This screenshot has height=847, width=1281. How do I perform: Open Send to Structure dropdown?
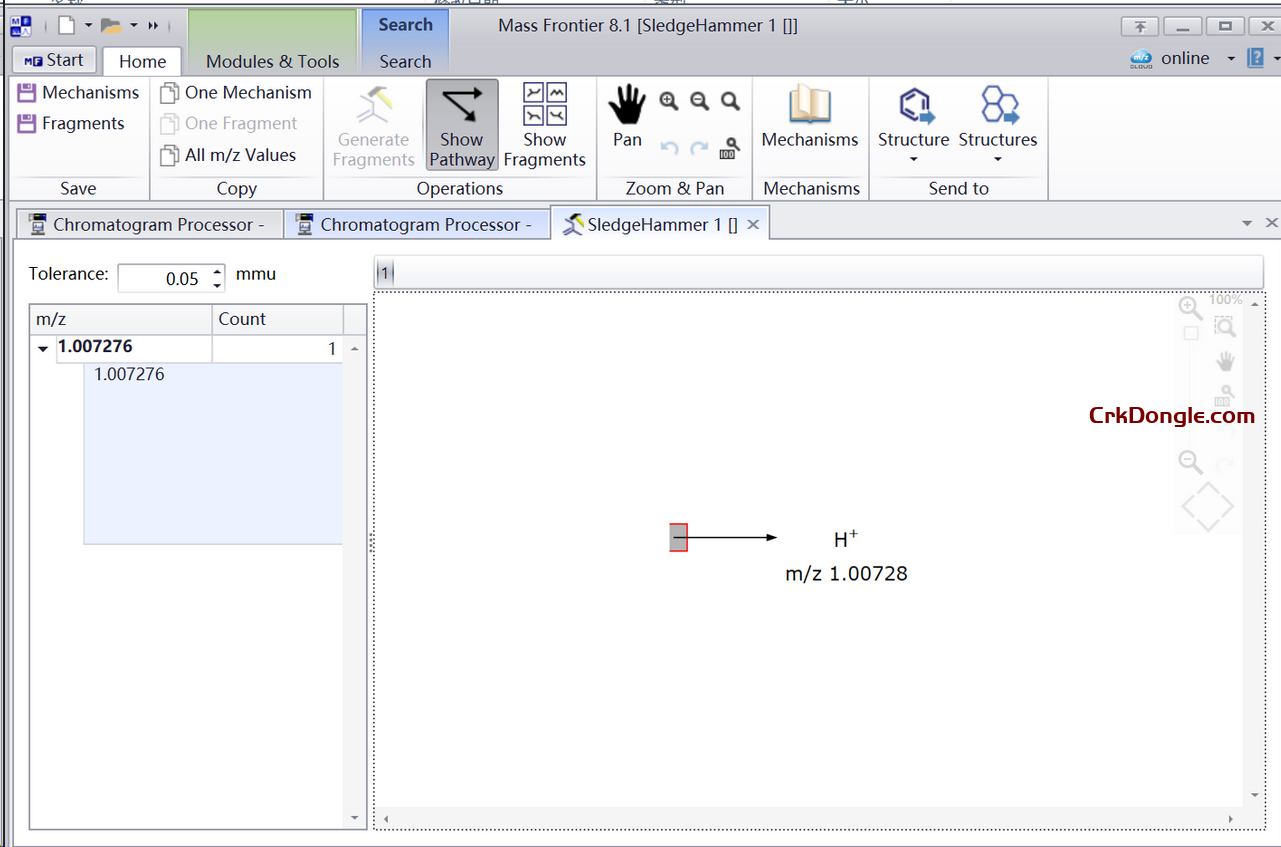[913, 159]
